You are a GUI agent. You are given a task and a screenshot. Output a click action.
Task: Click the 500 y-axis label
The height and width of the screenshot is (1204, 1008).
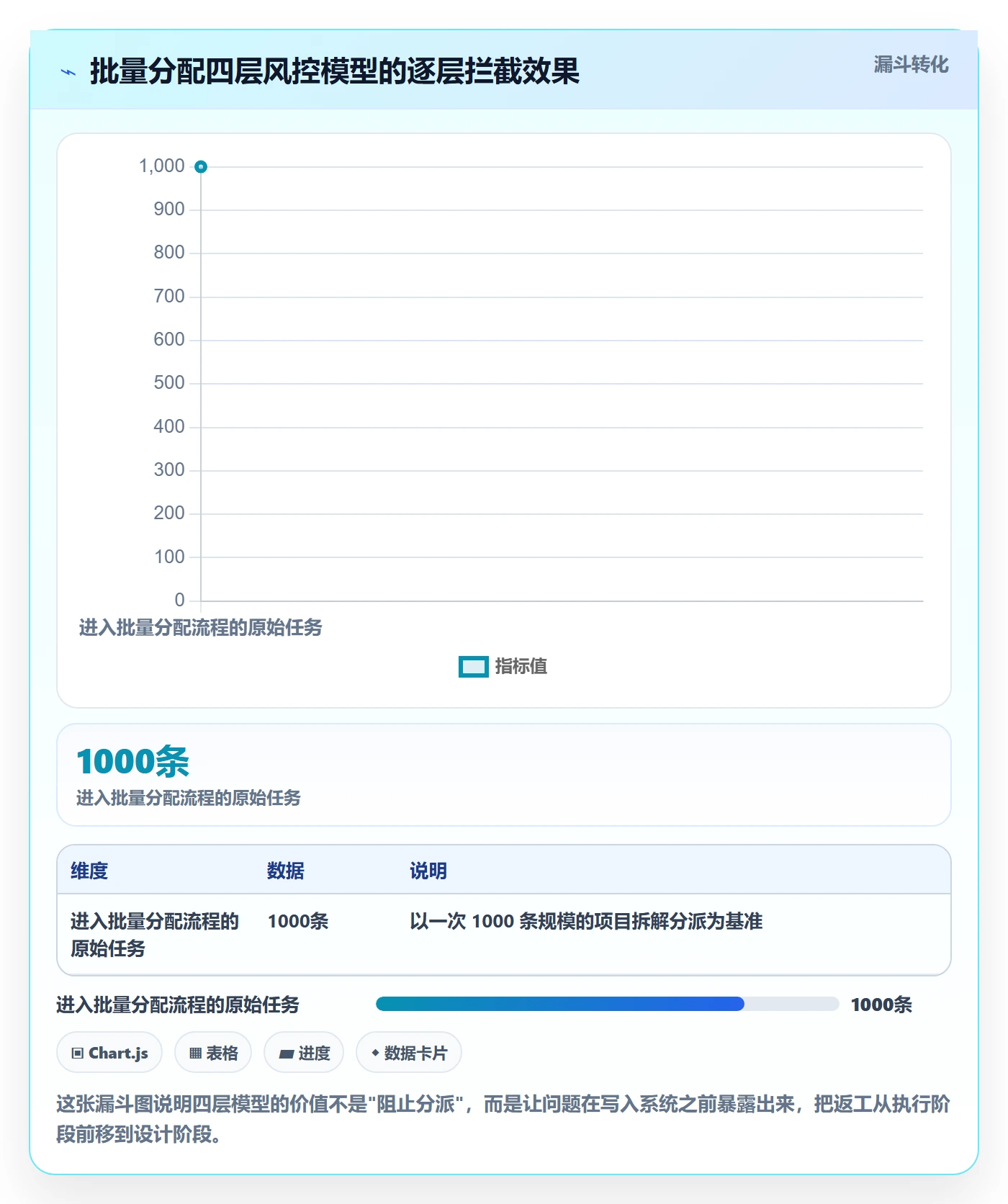[x=169, y=383]
